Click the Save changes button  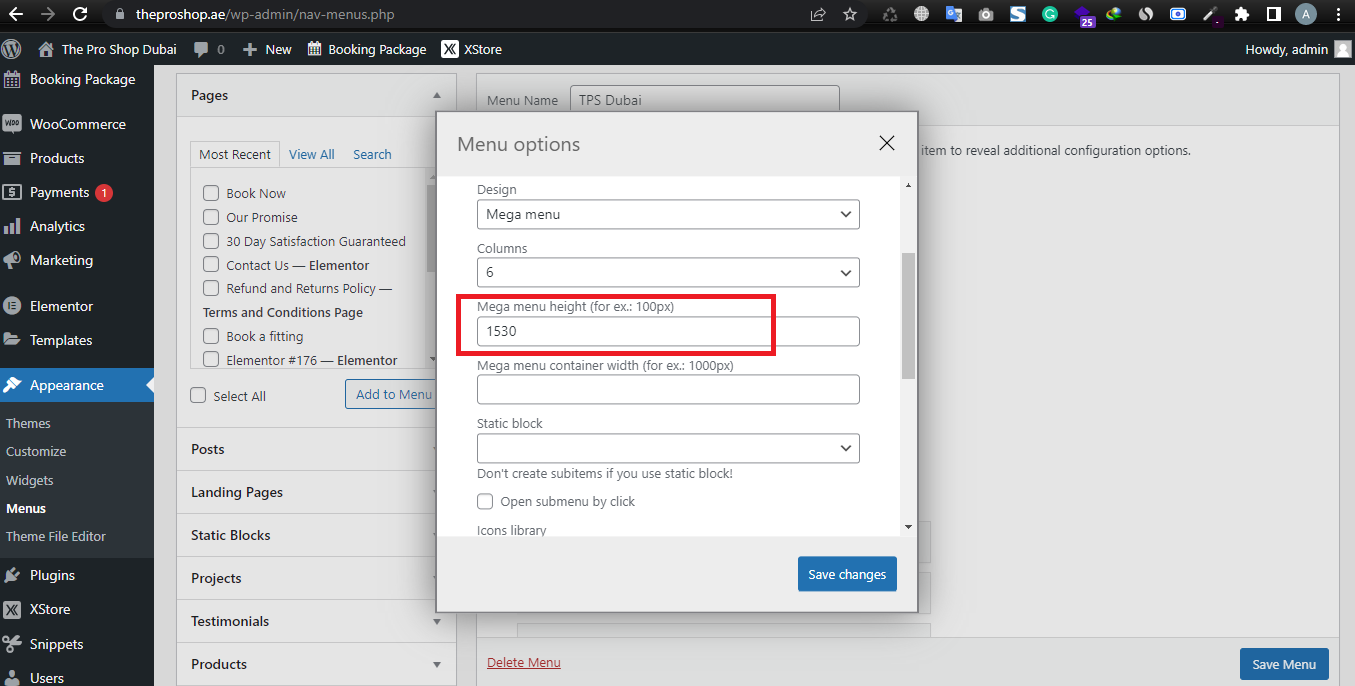point(847,574)
